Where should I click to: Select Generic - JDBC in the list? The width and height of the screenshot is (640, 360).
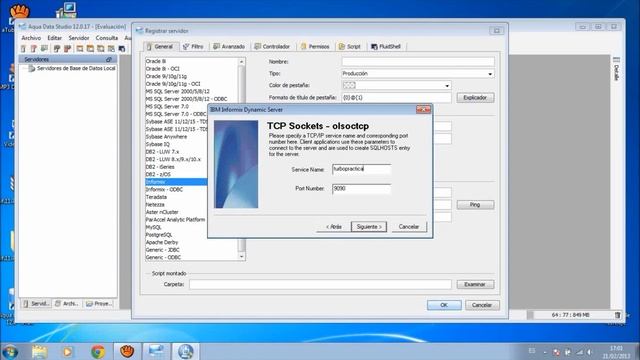pos(162,250)
